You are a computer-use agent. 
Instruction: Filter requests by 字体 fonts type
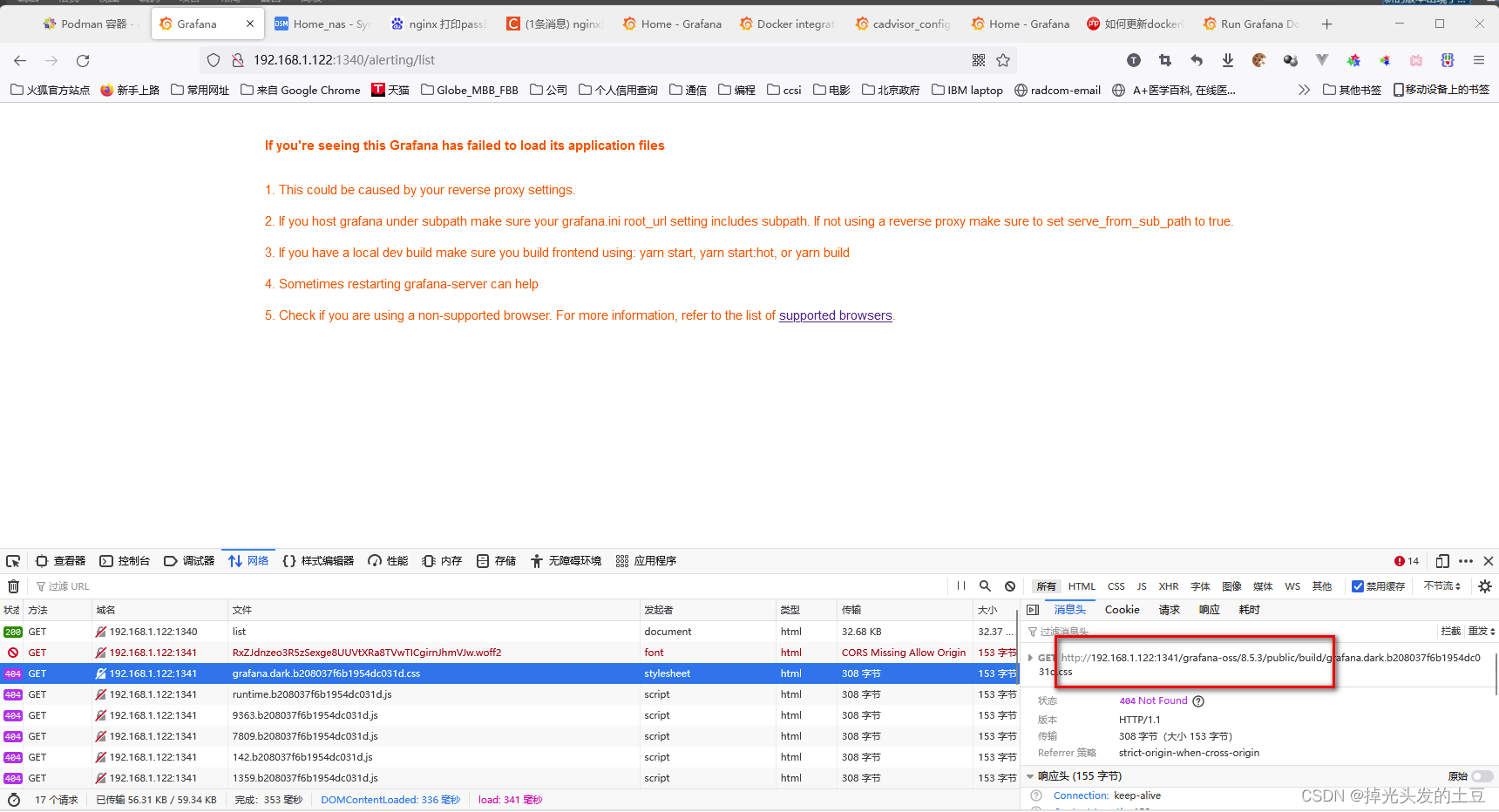tap(1201, 586)
